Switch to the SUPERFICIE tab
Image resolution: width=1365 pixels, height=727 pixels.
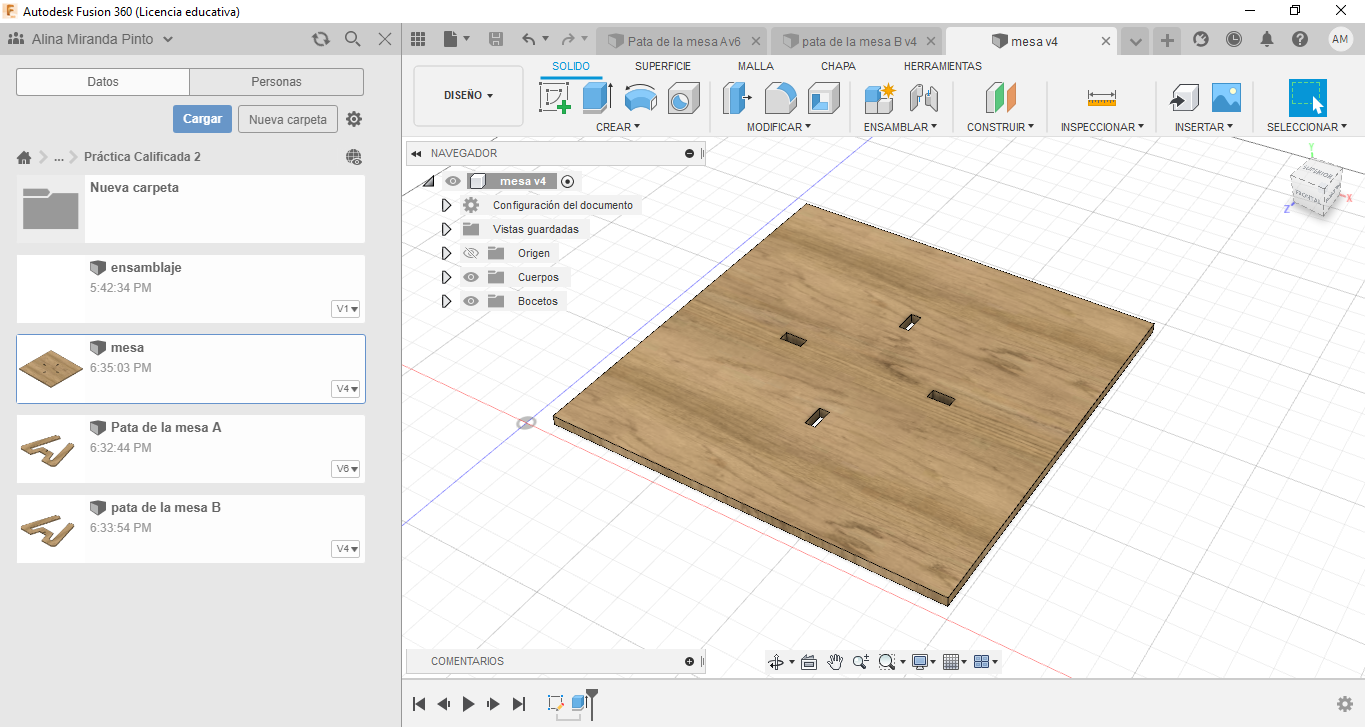coord(662,66)
